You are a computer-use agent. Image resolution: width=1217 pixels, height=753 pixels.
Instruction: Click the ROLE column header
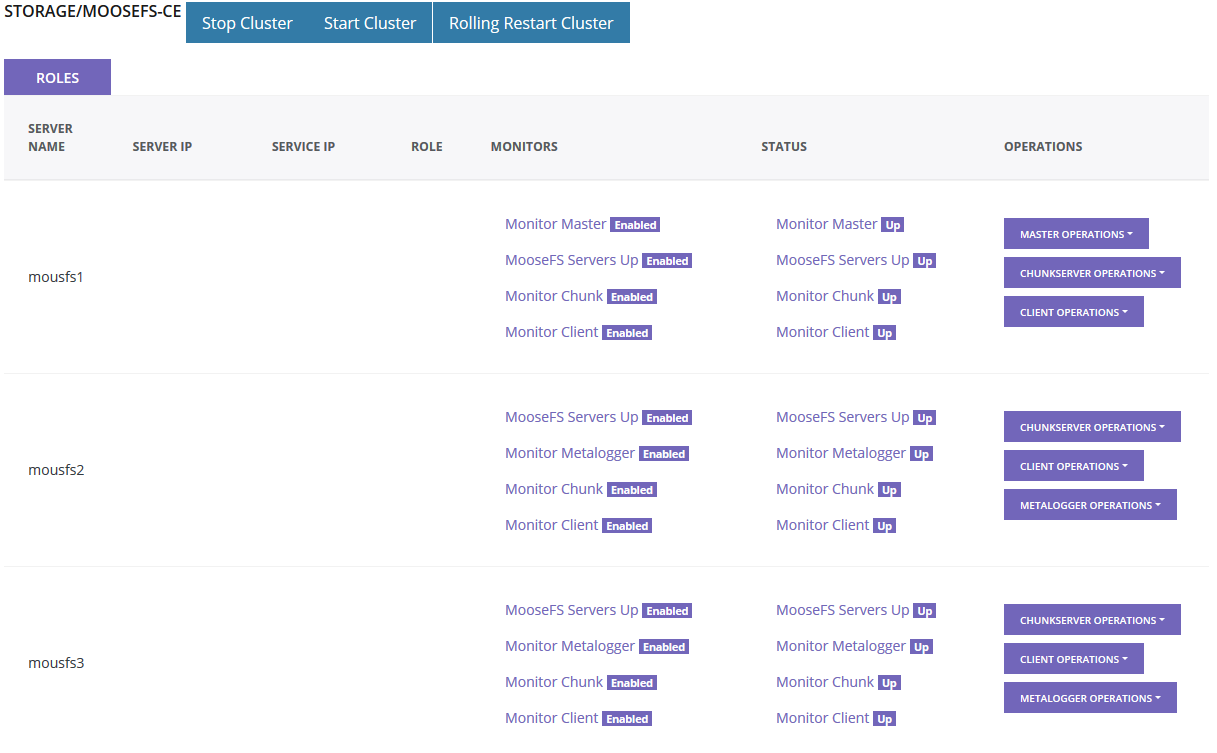pos(427,147)
